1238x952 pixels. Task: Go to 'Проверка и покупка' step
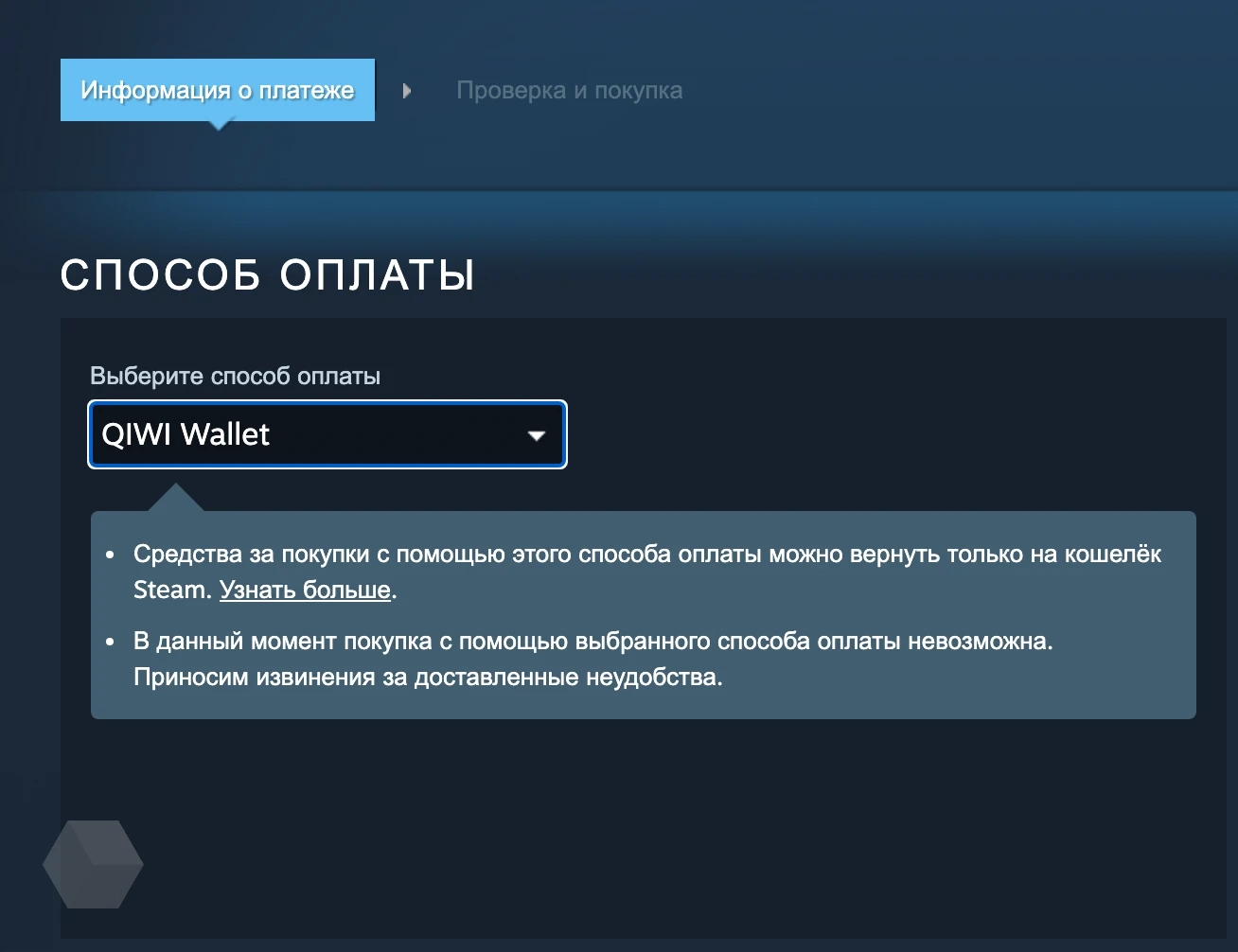[x=569, y=91]
